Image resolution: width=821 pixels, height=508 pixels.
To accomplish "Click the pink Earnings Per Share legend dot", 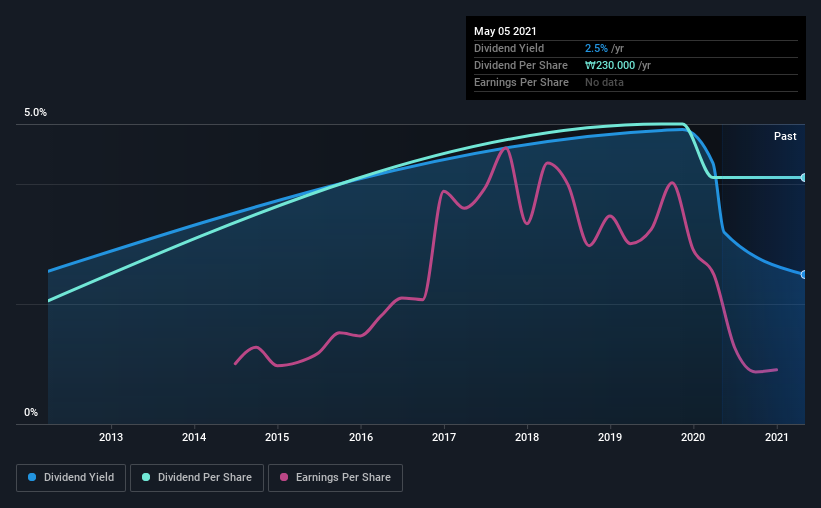I will (x=284, y=477).
